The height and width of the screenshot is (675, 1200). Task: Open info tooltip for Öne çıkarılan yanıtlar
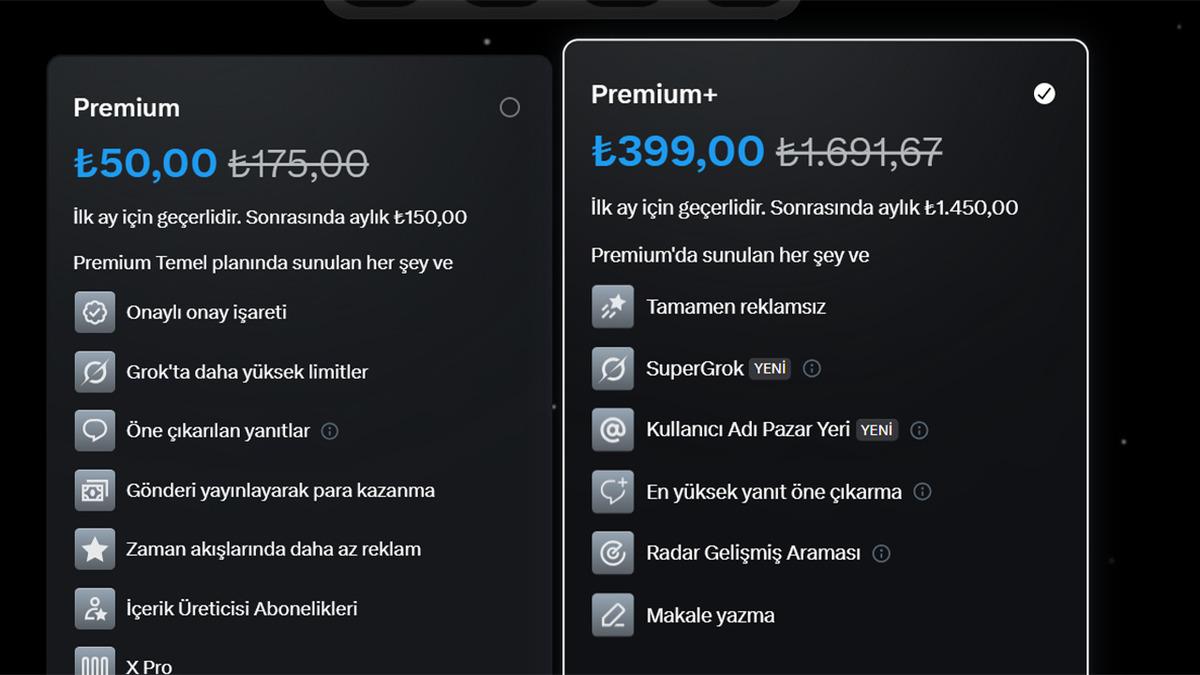coord(329,431)
